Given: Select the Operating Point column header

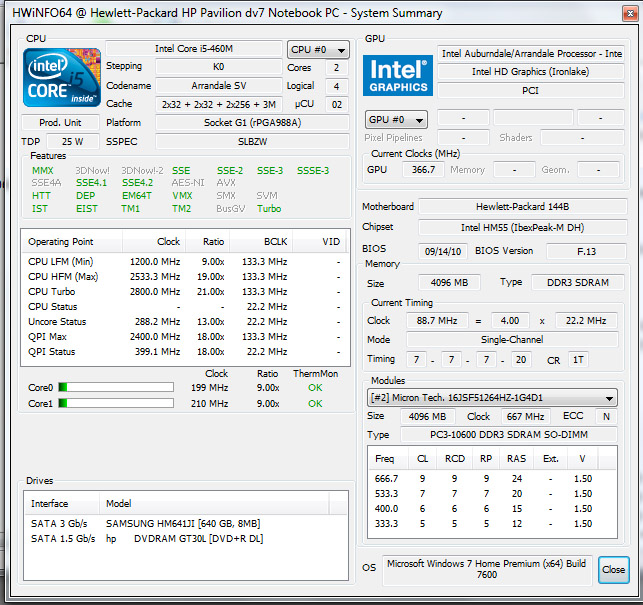Looking at the screenshot, I should click(x=72, y=242).
